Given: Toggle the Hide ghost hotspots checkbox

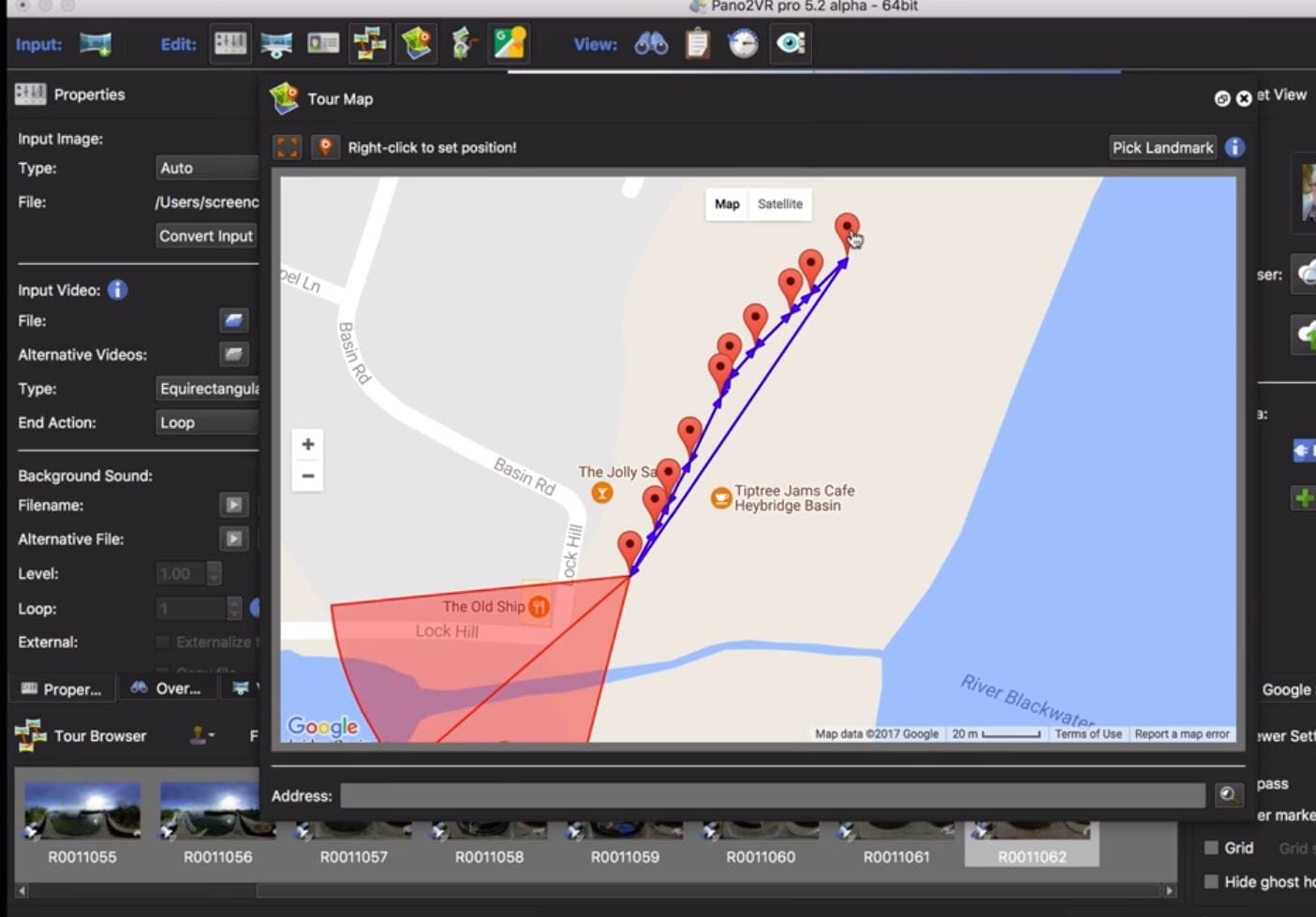Looking at the screenshot, I should click(1211, 881).
